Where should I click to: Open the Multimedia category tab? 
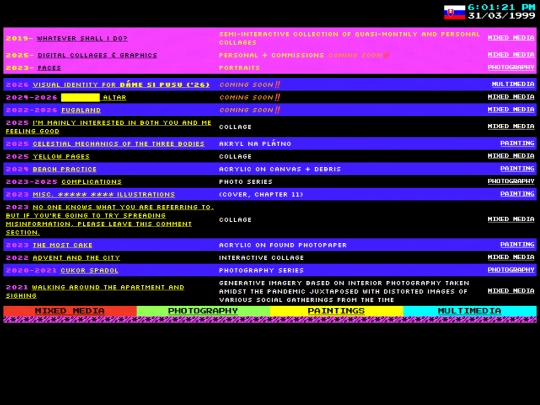pos(470,311)
